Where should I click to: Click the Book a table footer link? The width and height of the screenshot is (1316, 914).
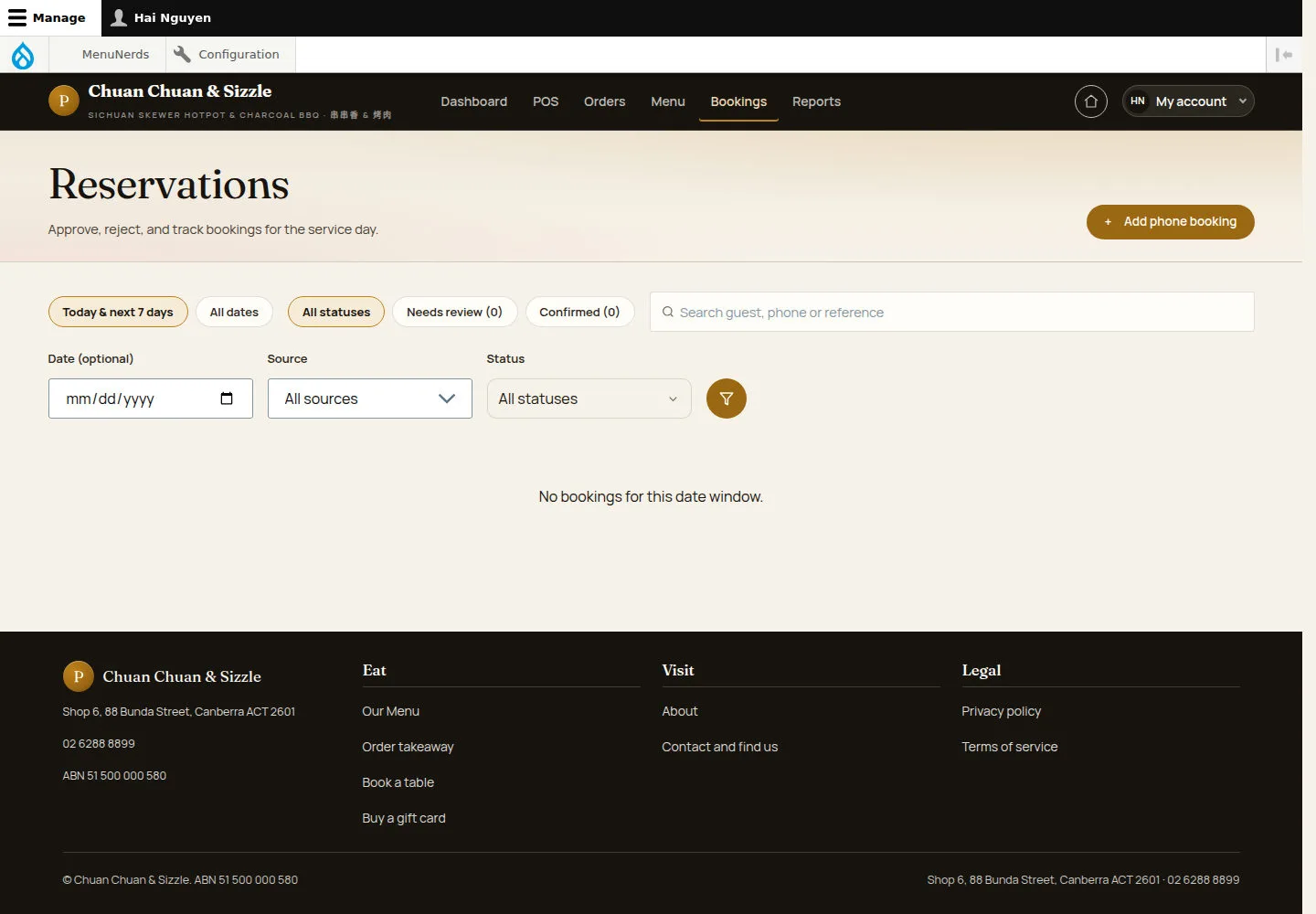coord(398,782)
